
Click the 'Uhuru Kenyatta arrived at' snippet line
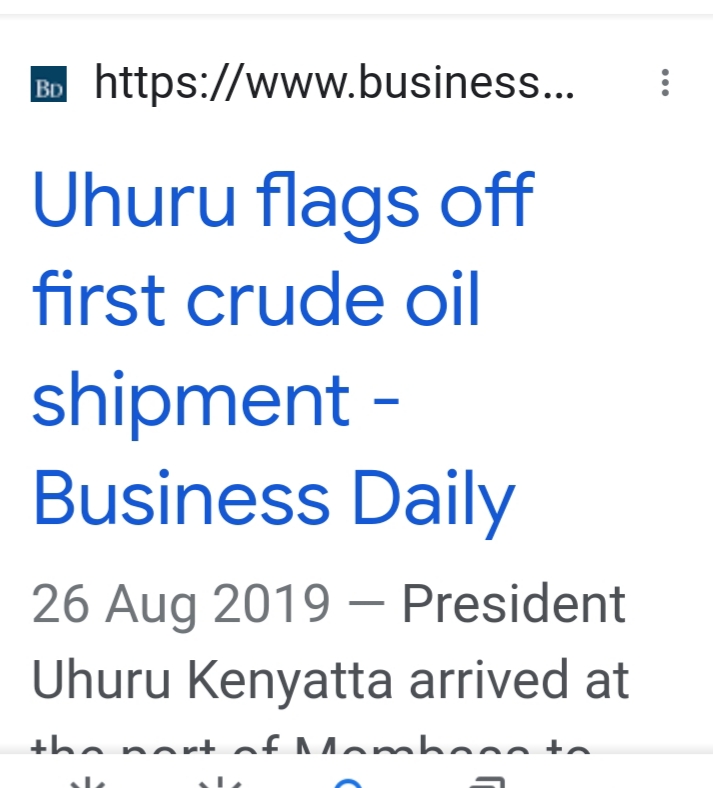(x=331, y=680)
